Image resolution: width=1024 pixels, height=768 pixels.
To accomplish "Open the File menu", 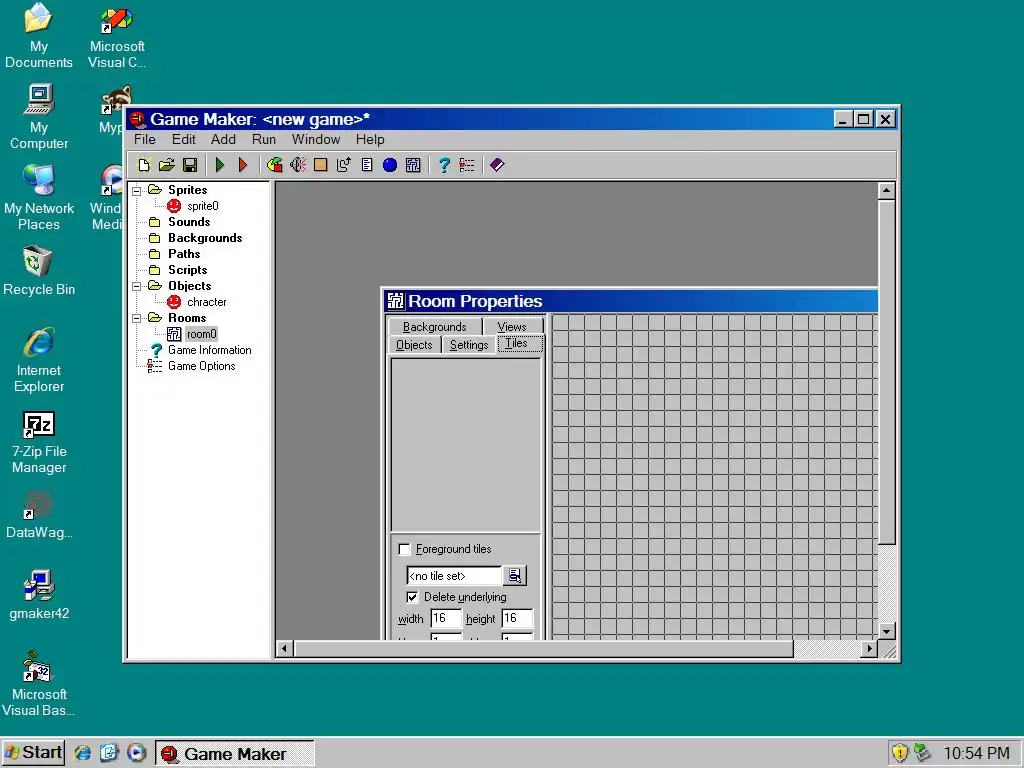I will point(144,139).
